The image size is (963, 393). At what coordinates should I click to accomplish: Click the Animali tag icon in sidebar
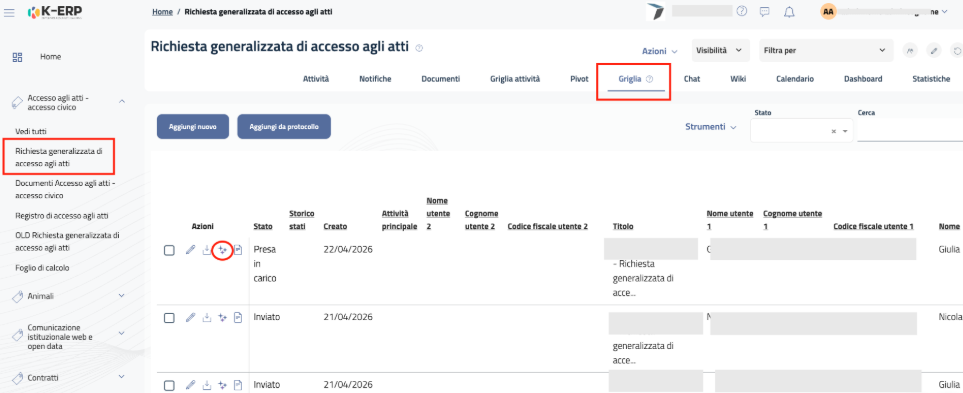pyautogui.click(x=18, y=296)
